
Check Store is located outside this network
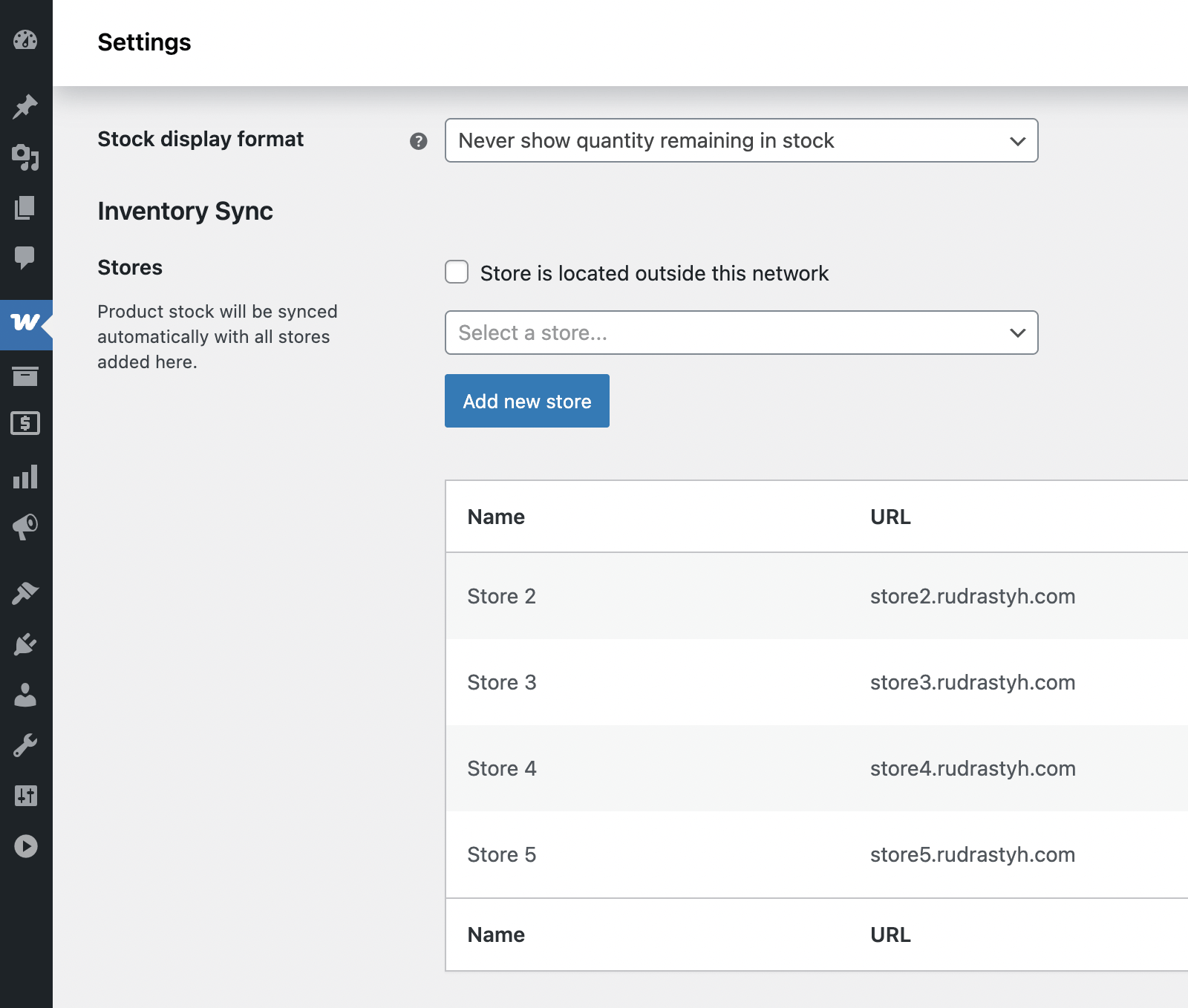457,272
